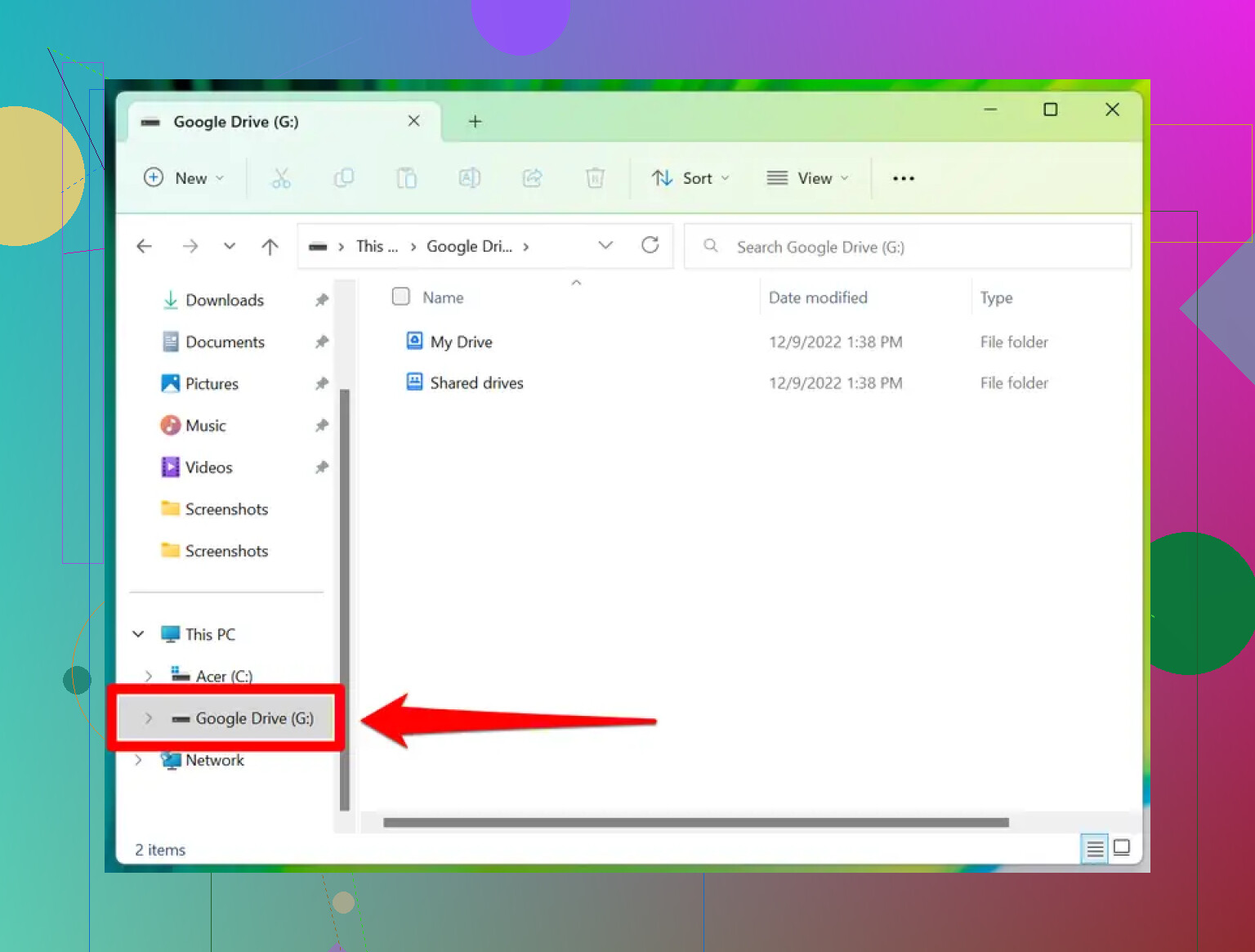Go up one folder level arrow

(270, 246)
